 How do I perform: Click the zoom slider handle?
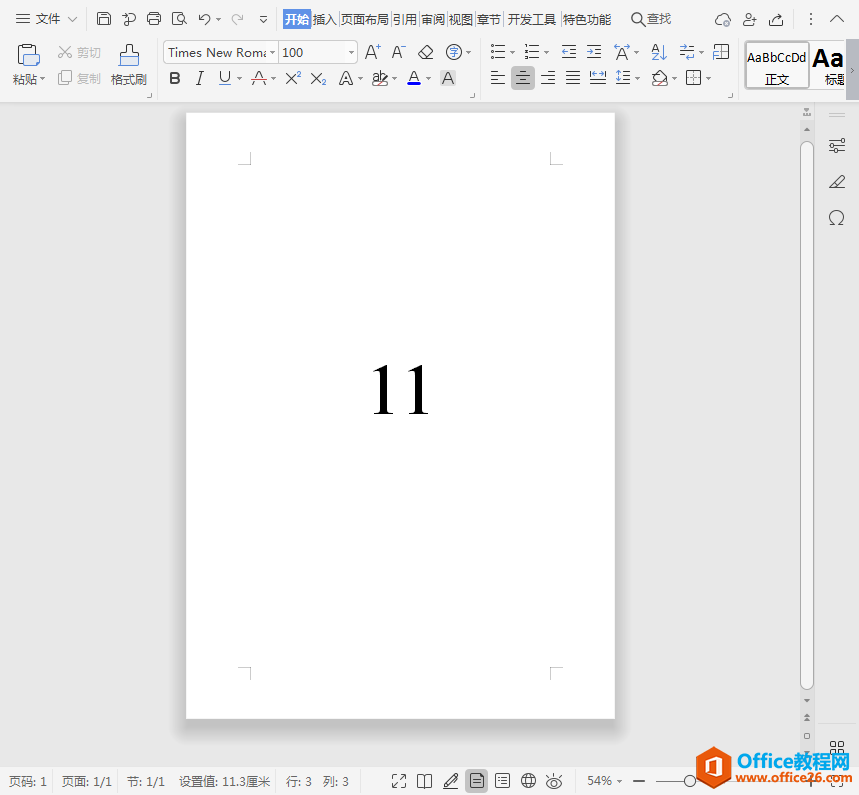pos(690,781)
